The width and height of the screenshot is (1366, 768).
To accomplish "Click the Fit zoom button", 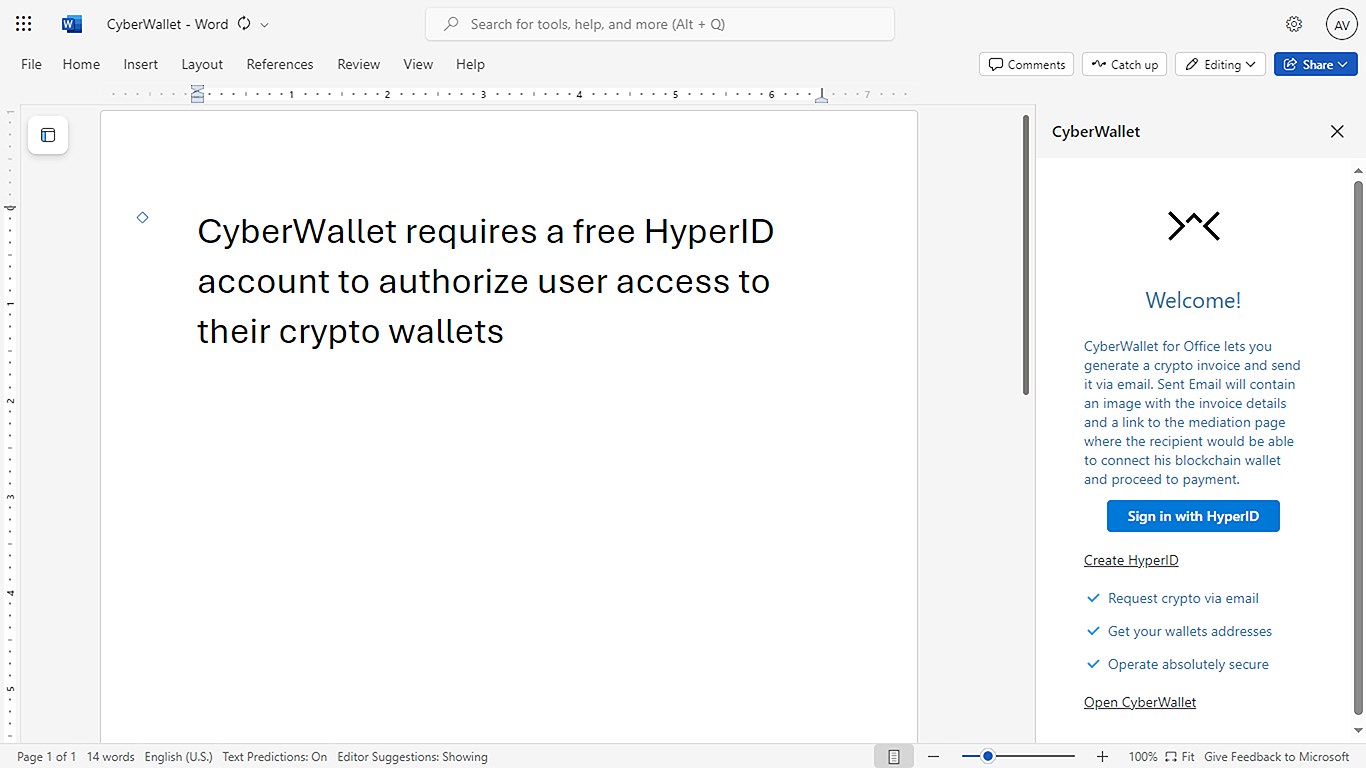I will (1180, 757).
